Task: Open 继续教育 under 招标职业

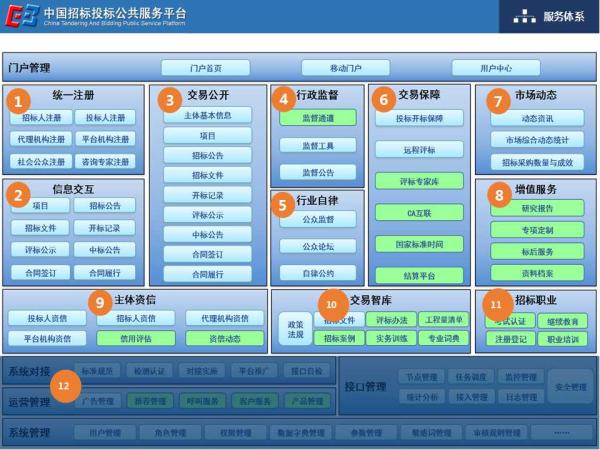Action: (562, 321)
